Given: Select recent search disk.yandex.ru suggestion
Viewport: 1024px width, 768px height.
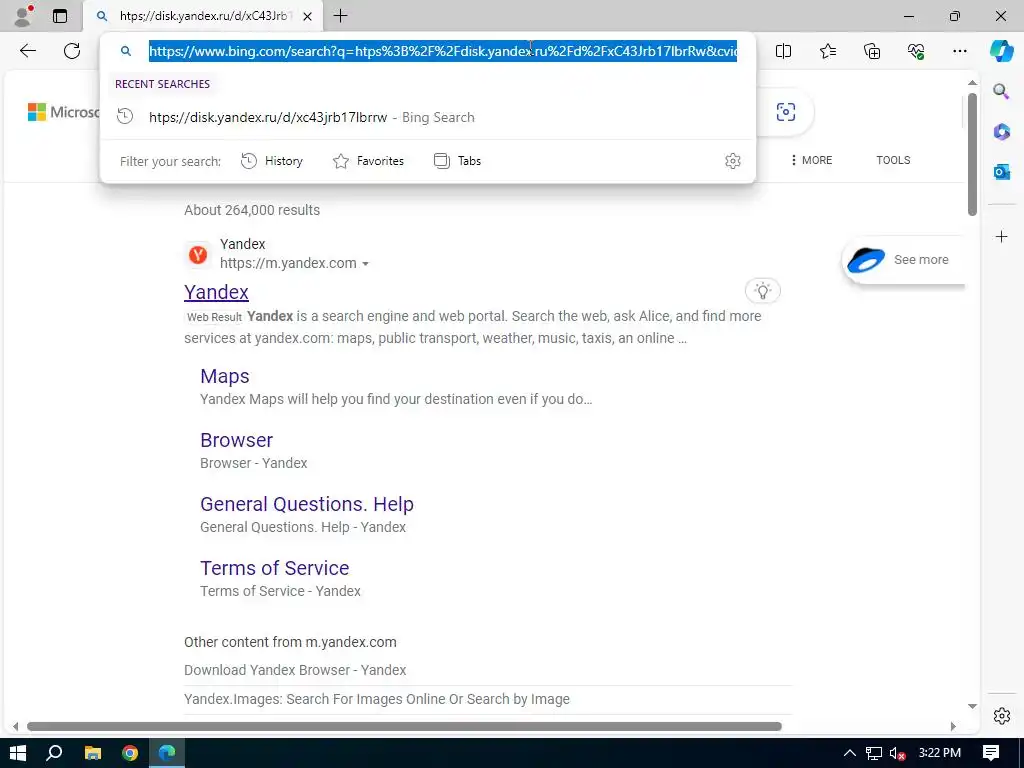Looking at the screenshot, I should click(x=428, y=118).
